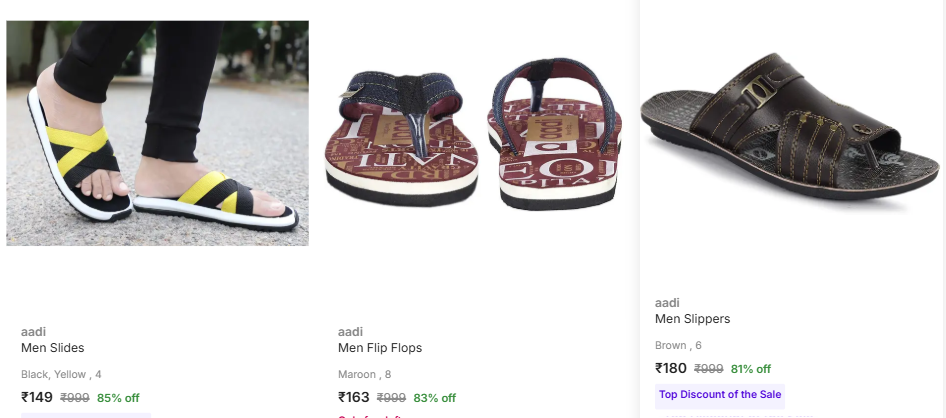
Task: Click the Top Discount of the Sale badge
Action: coord(720,394)
